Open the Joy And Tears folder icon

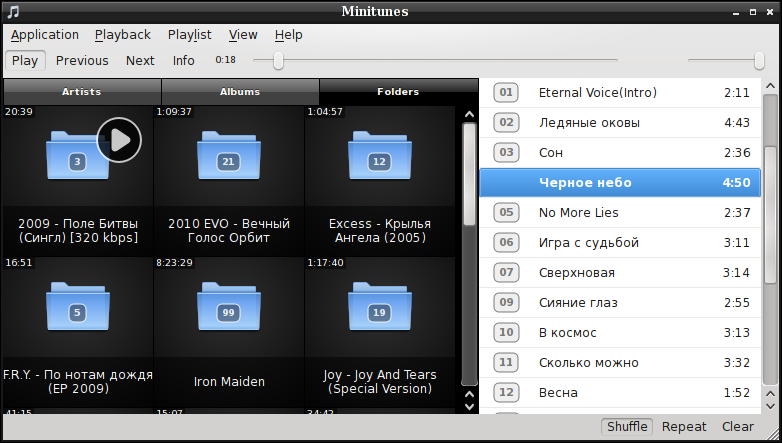[380, 306]
